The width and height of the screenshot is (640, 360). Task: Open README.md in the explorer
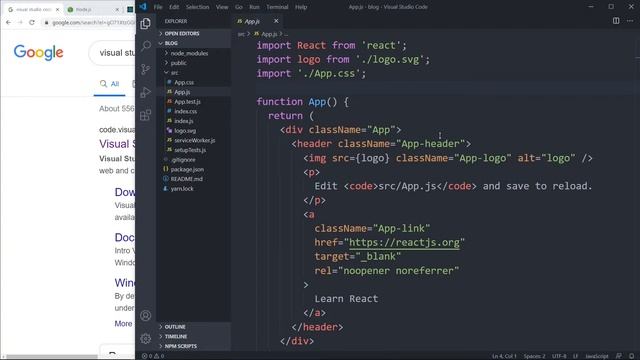193,179
